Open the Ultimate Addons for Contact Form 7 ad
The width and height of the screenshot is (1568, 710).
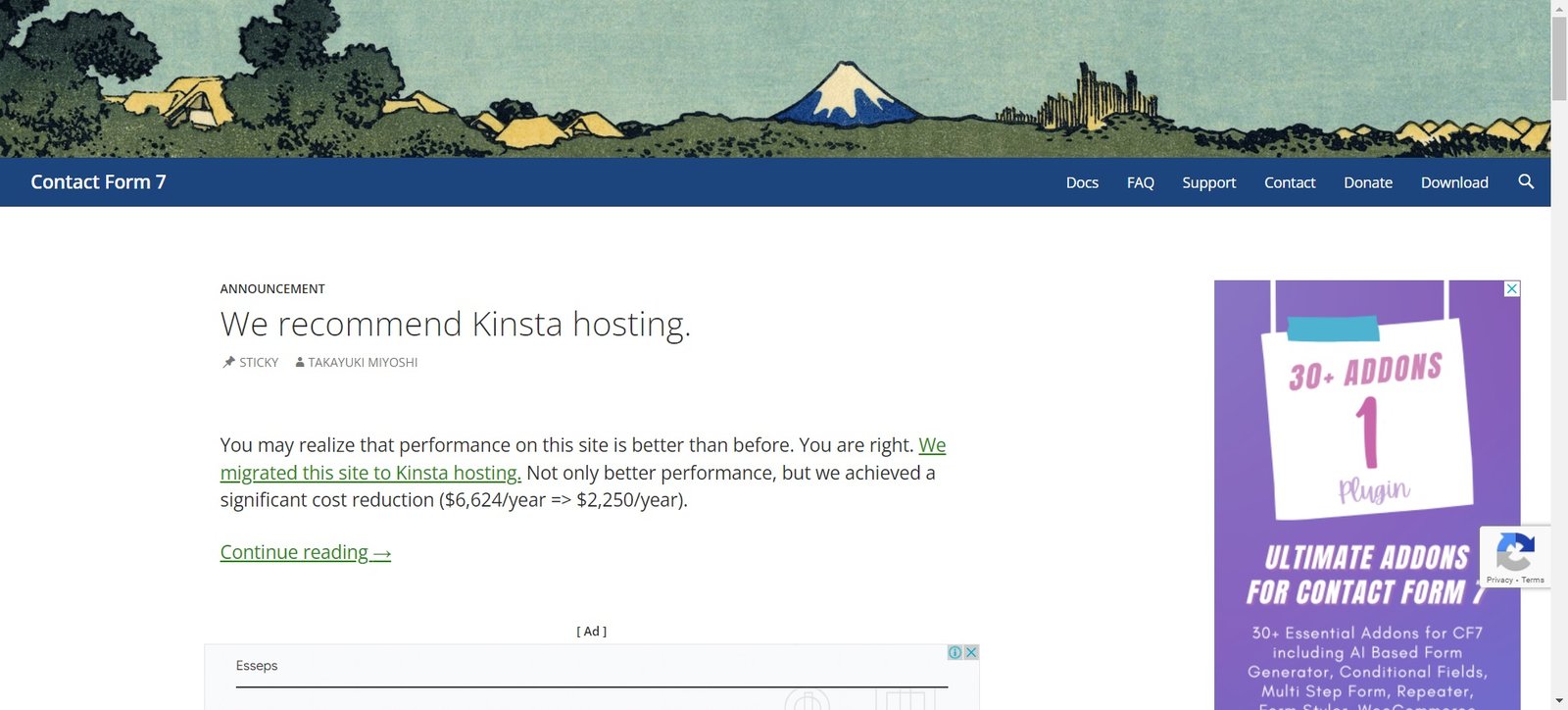(1367, 495)
